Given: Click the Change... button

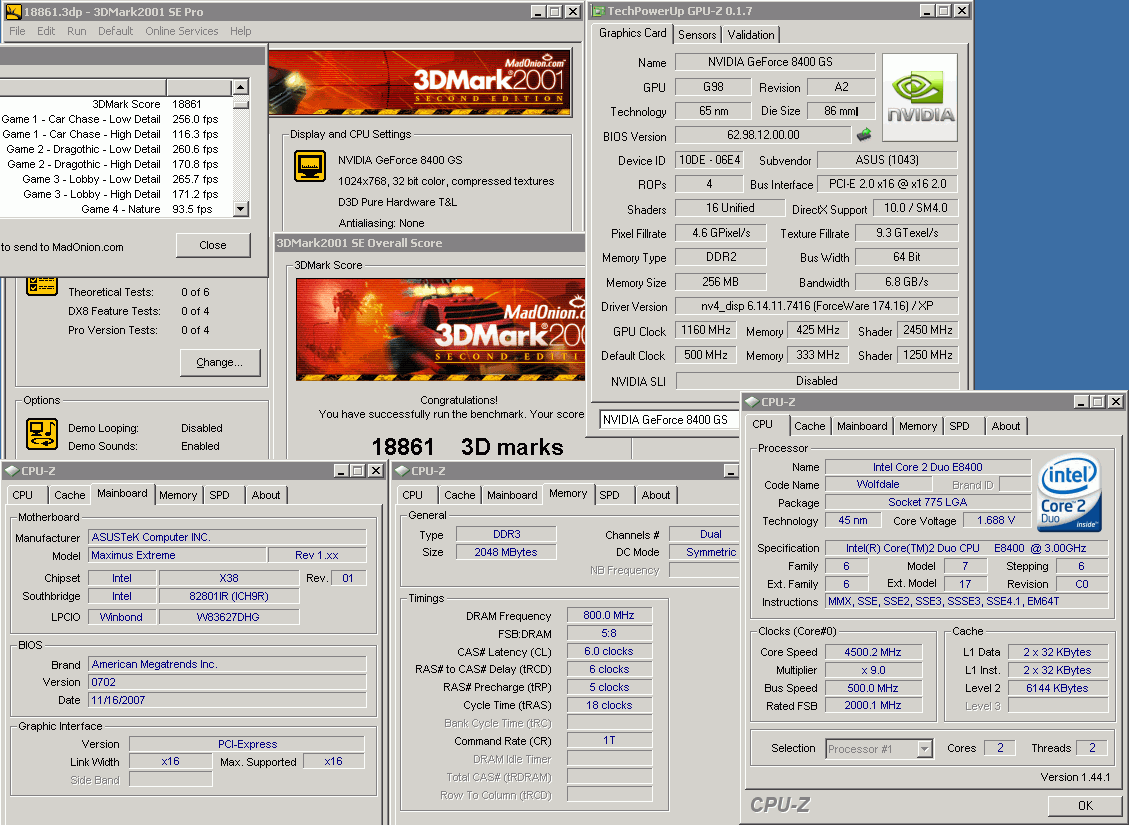Looking at the screenshot, I should pos(220,362).
